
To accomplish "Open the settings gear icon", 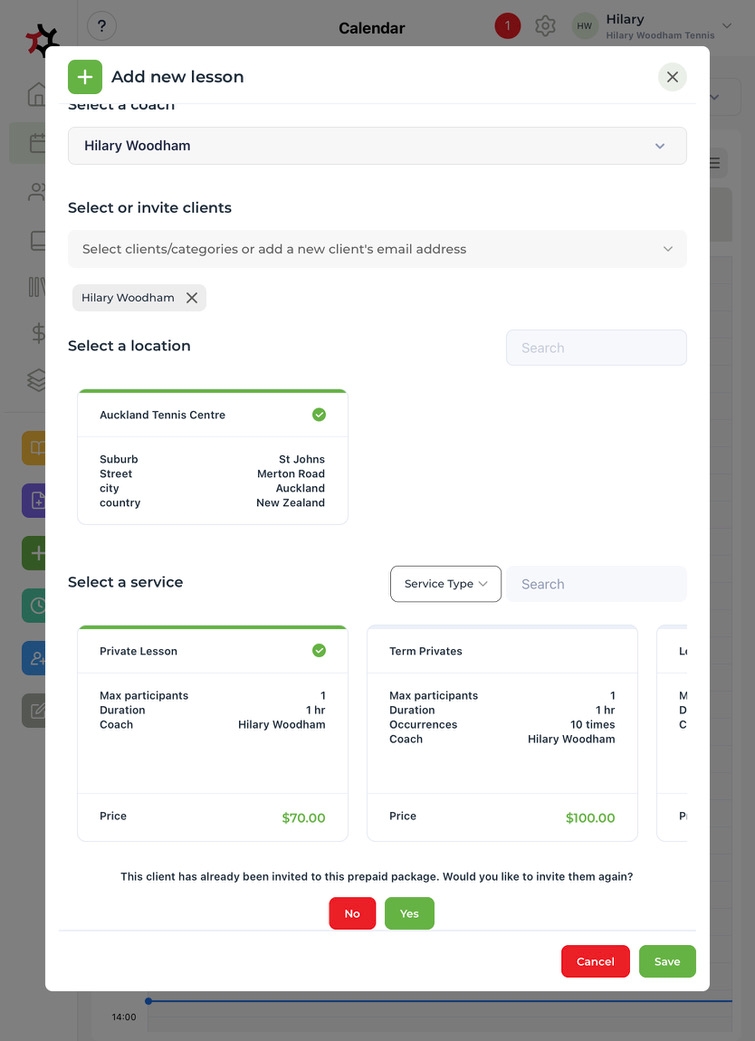I will tap(545, 26).
